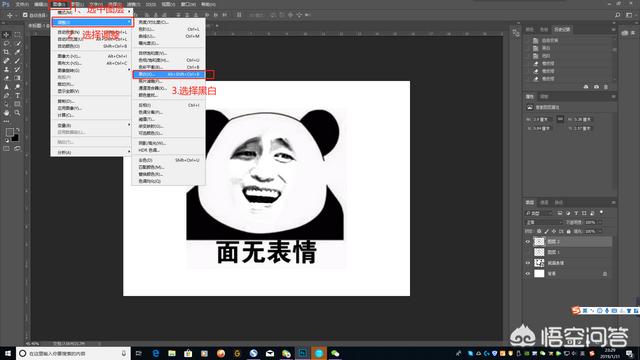Select the Healing Brush tool

[x=6, y=60]
